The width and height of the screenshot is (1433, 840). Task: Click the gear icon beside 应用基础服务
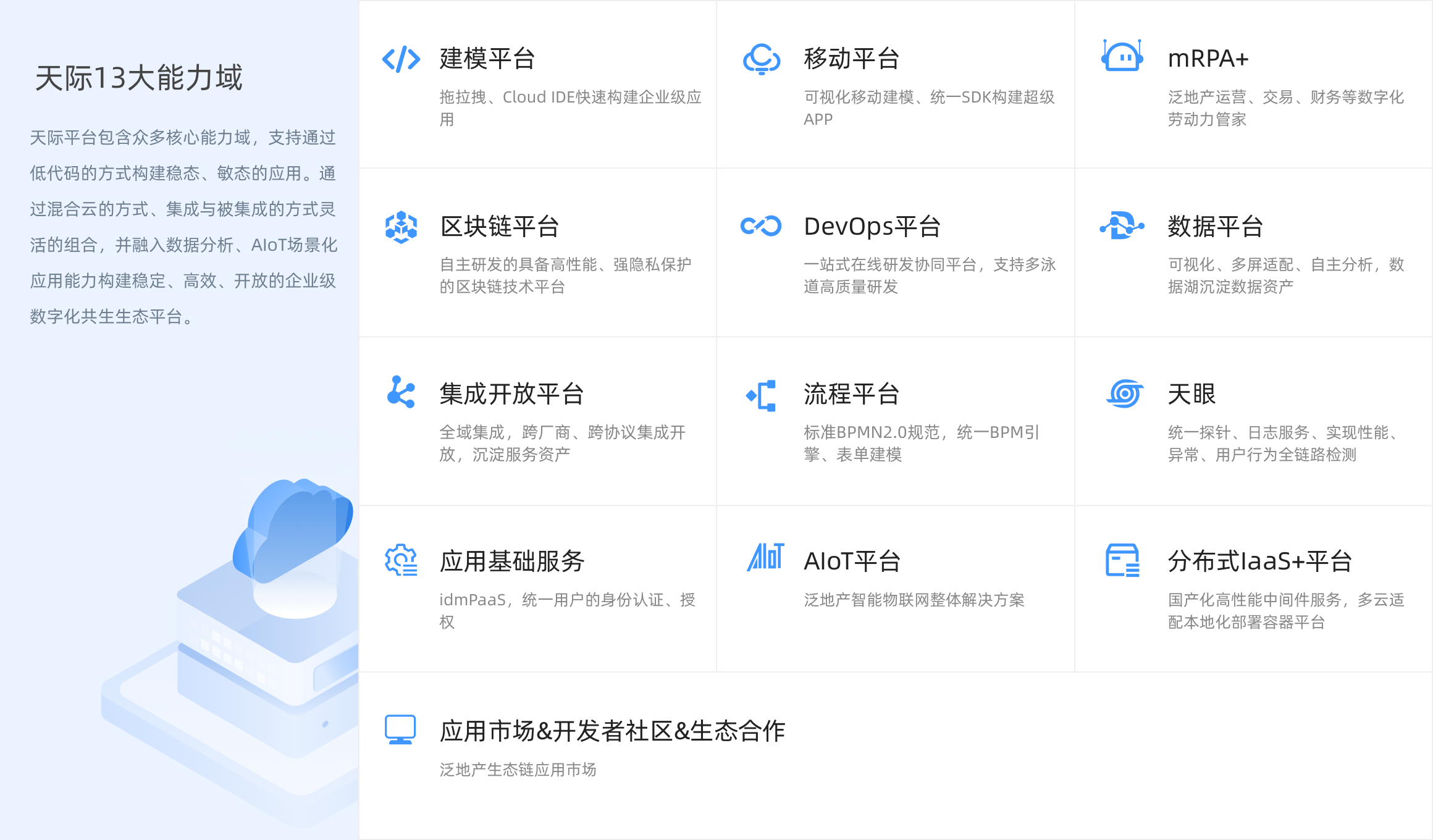(x=401, y=560)
